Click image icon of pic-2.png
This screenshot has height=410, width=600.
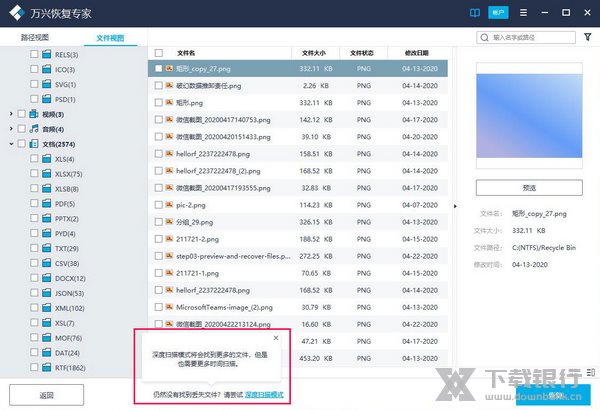point(169,205)
